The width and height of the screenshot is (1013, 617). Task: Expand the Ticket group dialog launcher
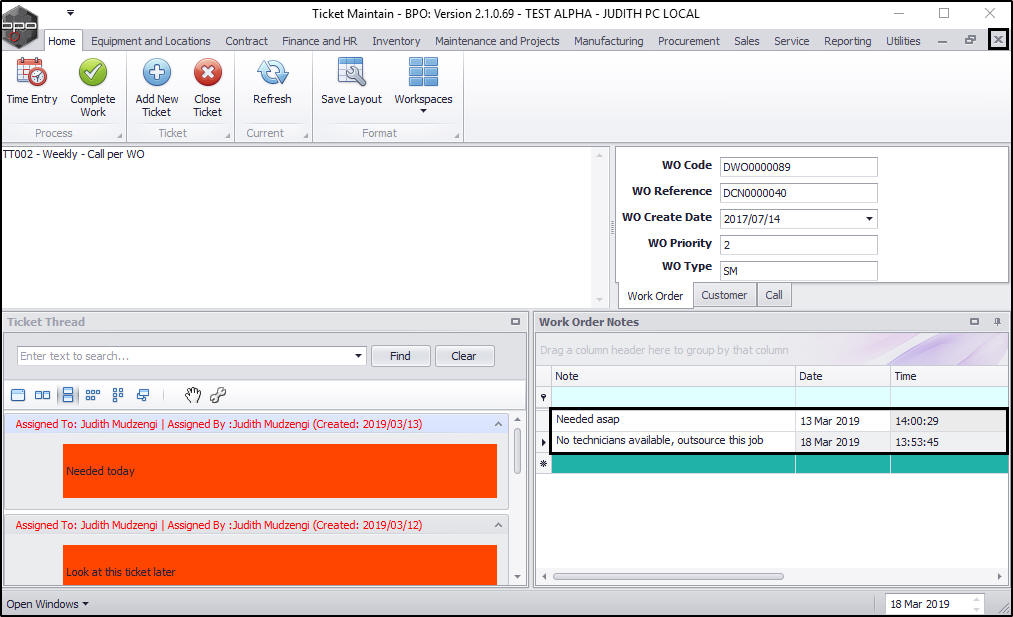[x=228, y=136]
